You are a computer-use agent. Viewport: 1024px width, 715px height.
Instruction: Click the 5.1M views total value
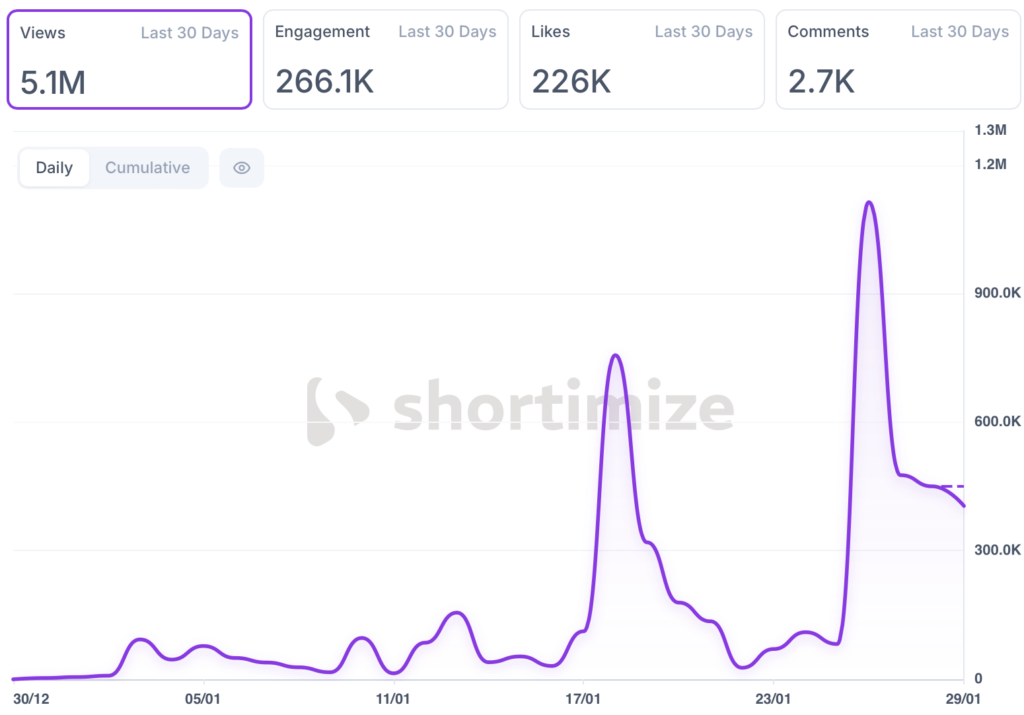pos(53,83)
